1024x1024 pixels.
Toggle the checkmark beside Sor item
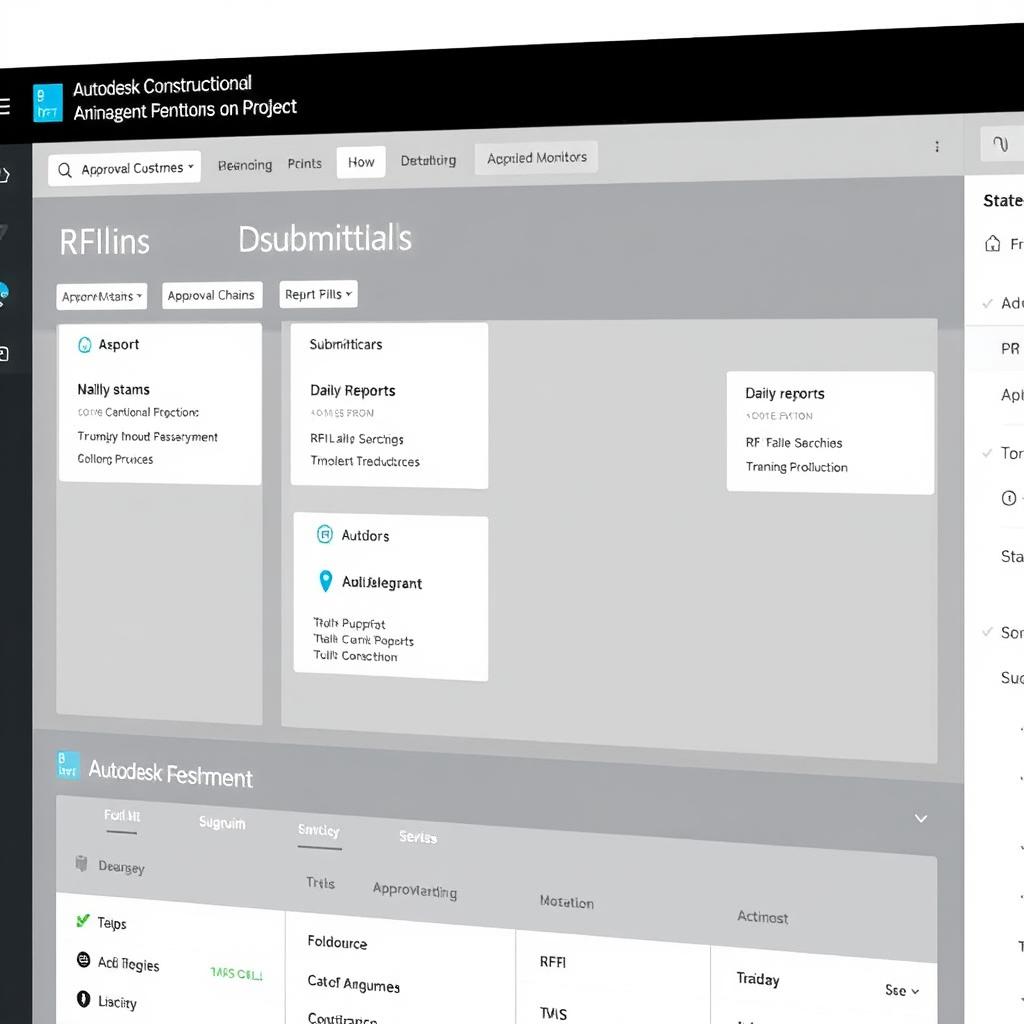[987, 632]
